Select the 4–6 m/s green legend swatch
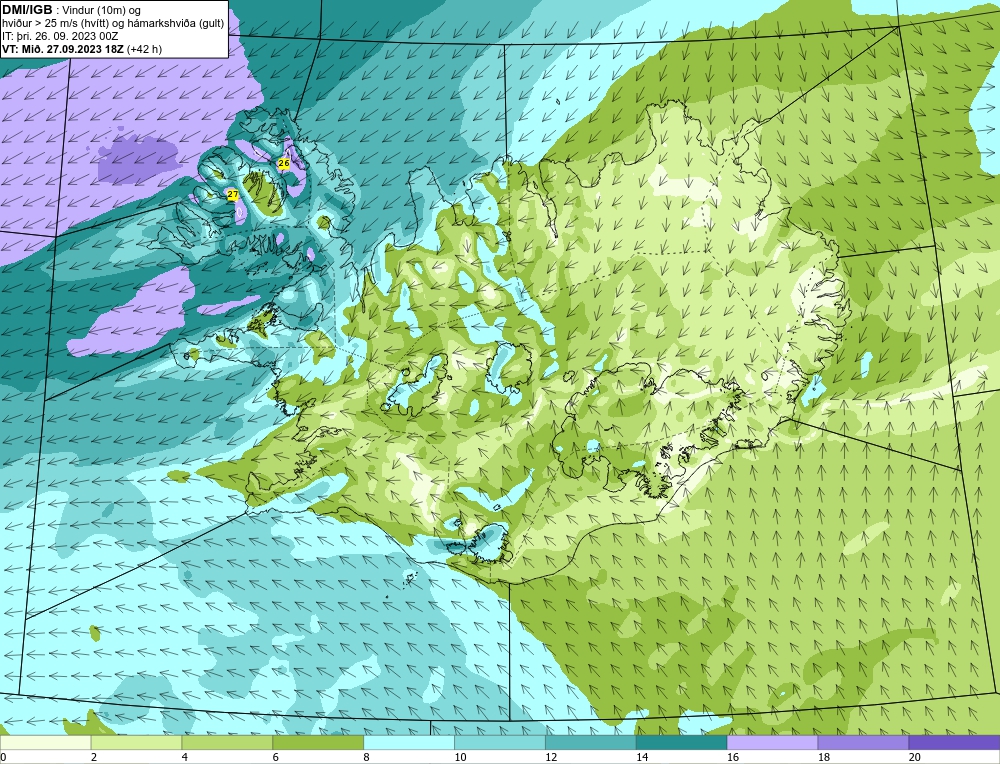 coord(227,742)
